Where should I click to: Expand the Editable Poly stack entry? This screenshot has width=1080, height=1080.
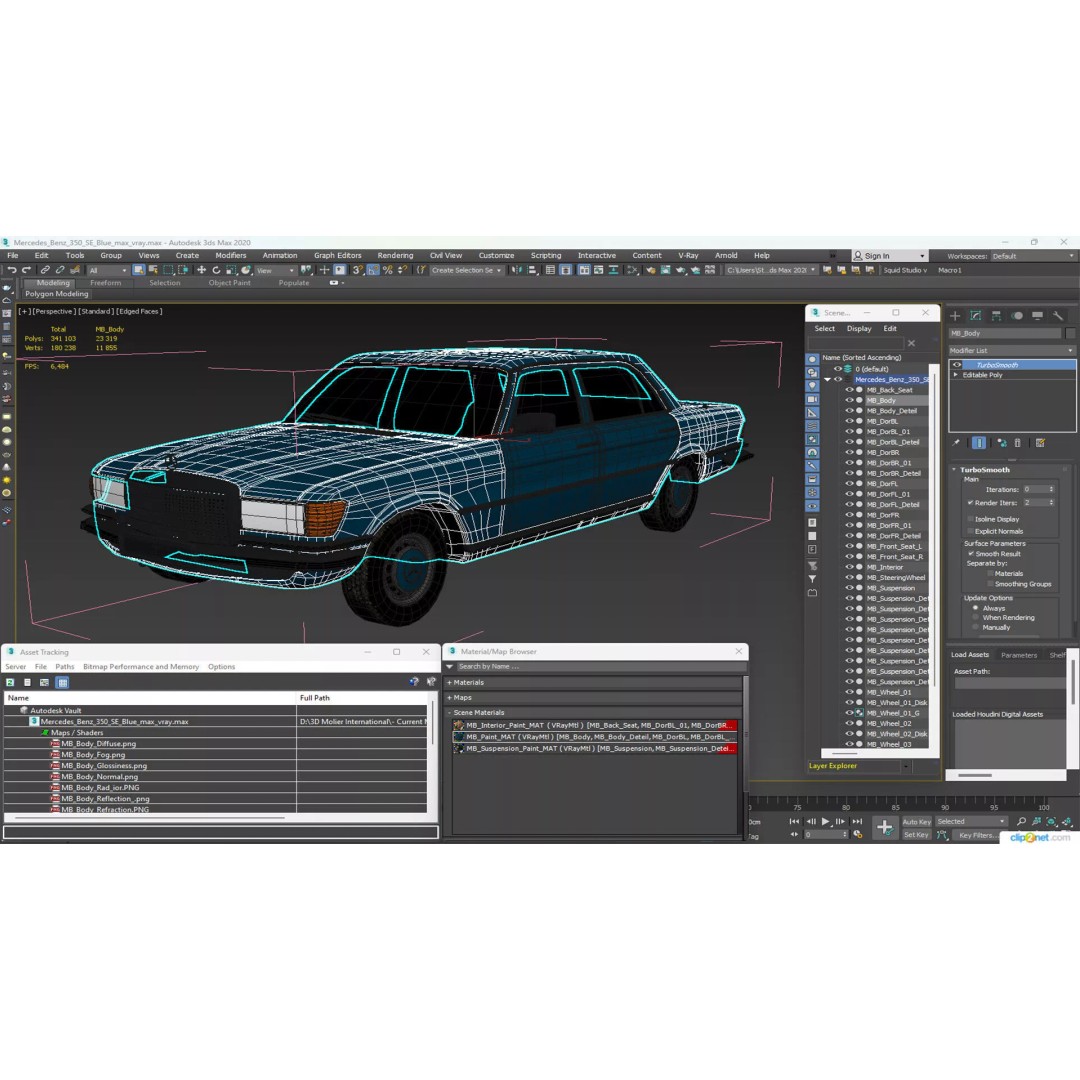tap(956, 375)
